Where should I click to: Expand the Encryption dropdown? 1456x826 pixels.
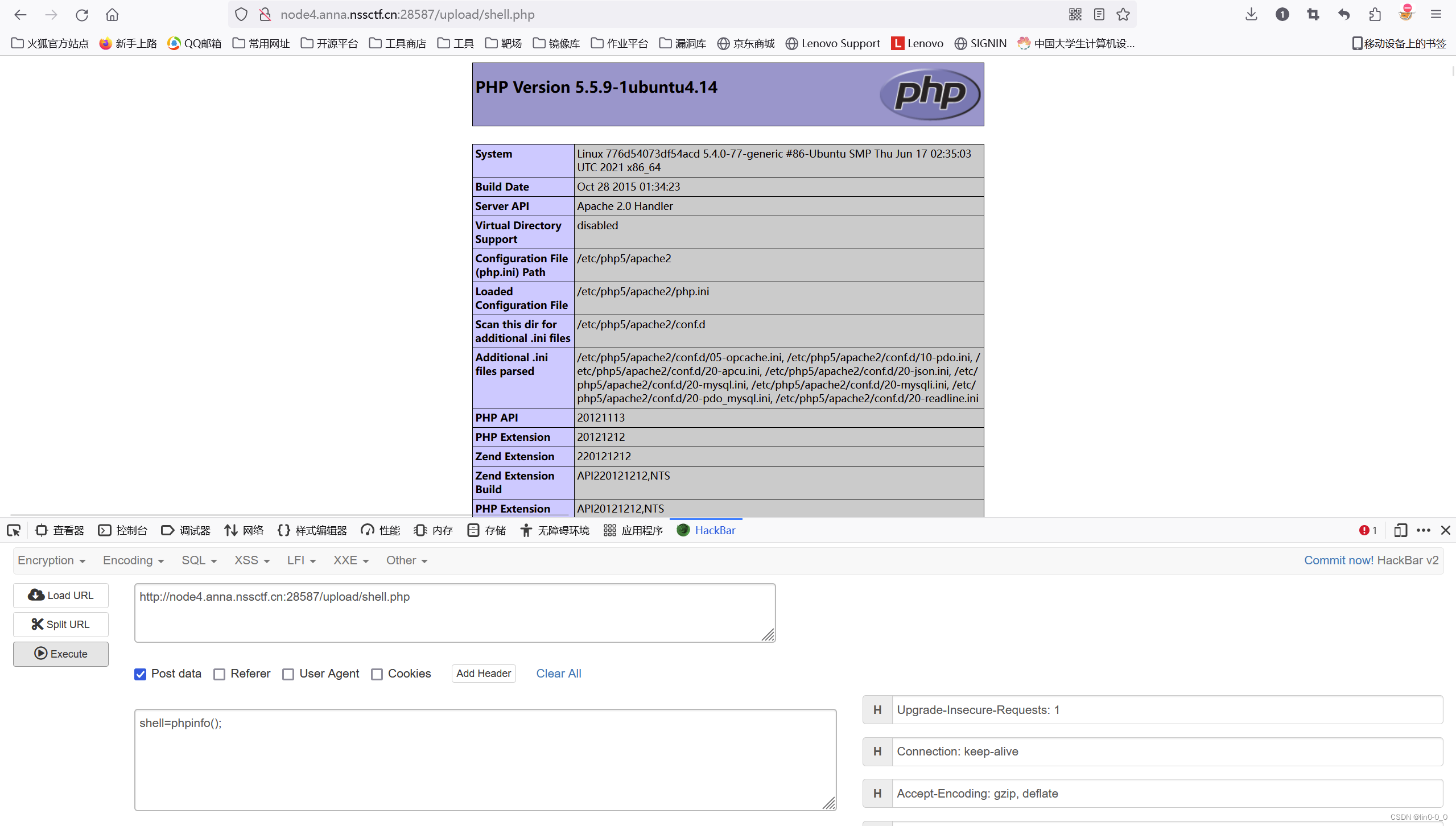tap(51, 560)
